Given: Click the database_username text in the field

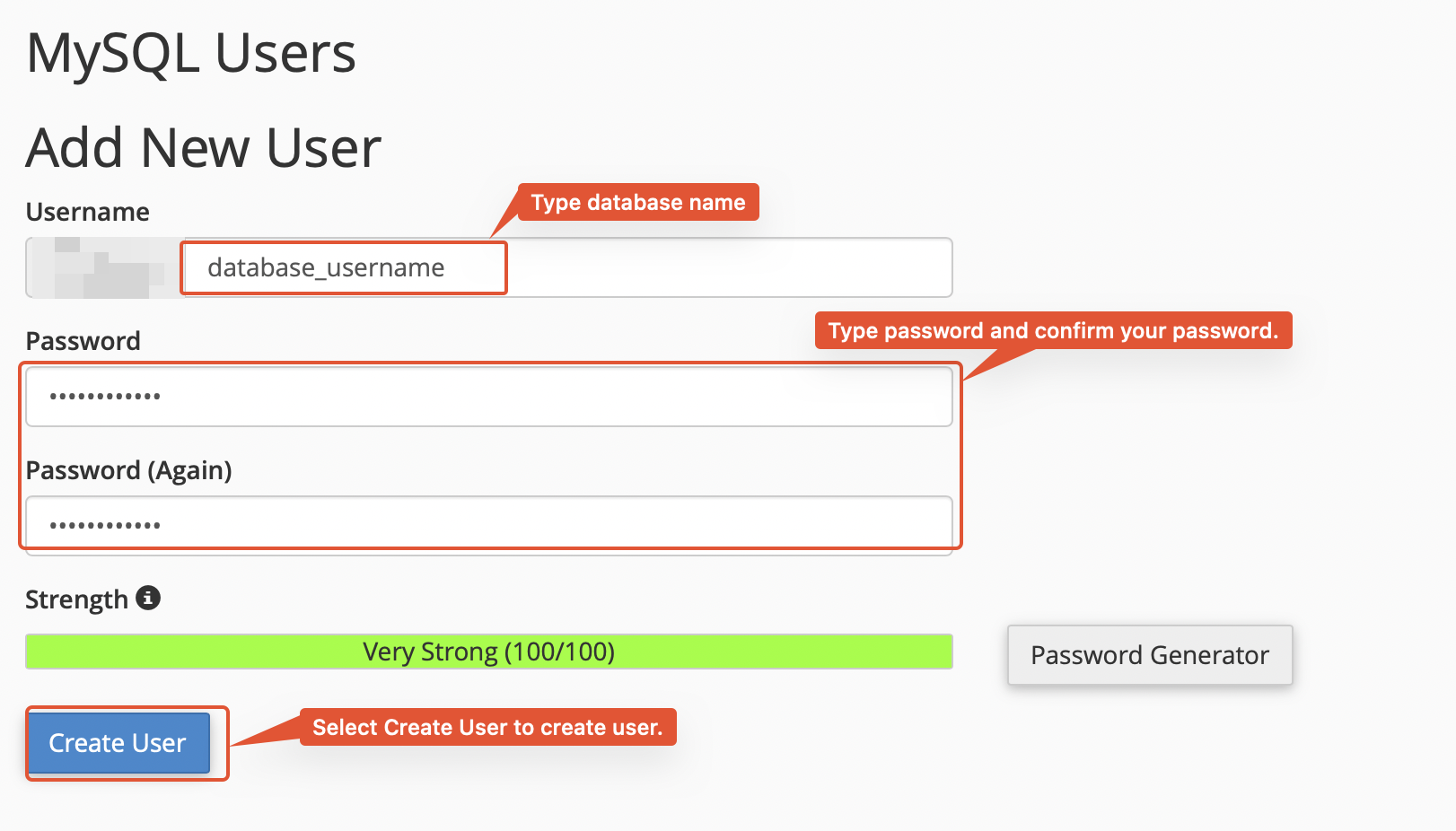Looking at the screenshot, I should tap(326, 267).
